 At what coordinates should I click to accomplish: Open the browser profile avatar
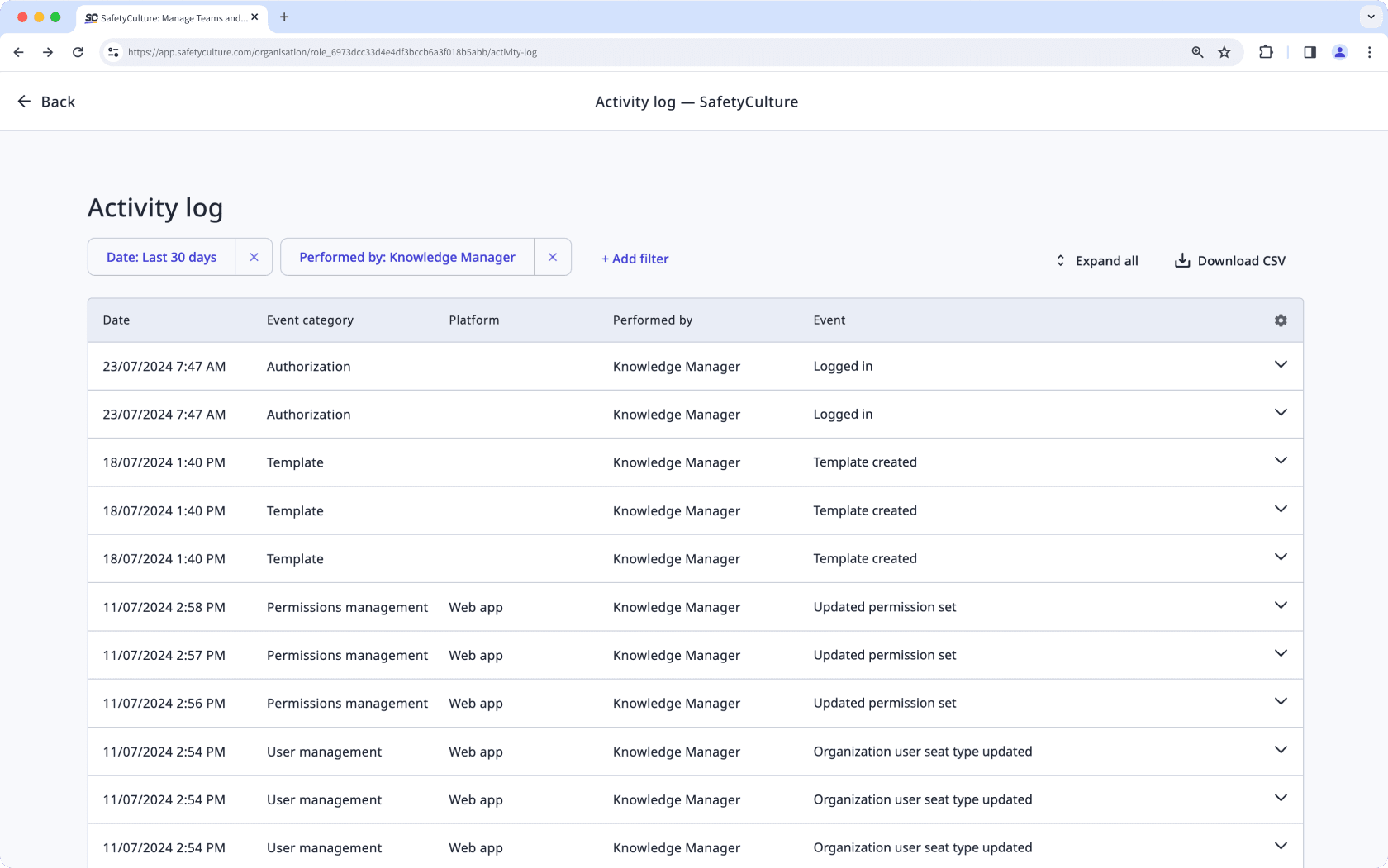(1339, 52)
